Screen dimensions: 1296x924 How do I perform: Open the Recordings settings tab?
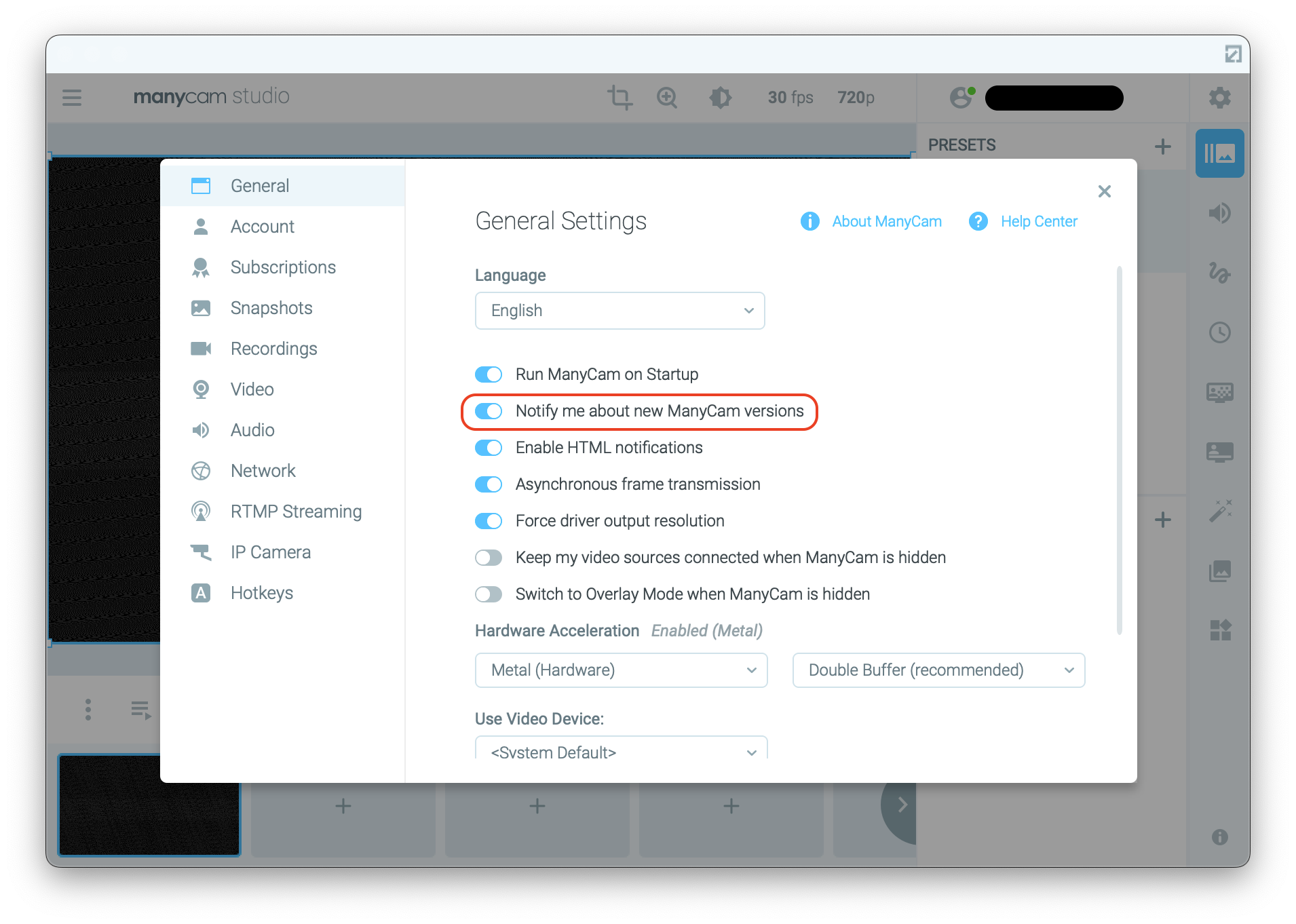[x=283, y=349]
